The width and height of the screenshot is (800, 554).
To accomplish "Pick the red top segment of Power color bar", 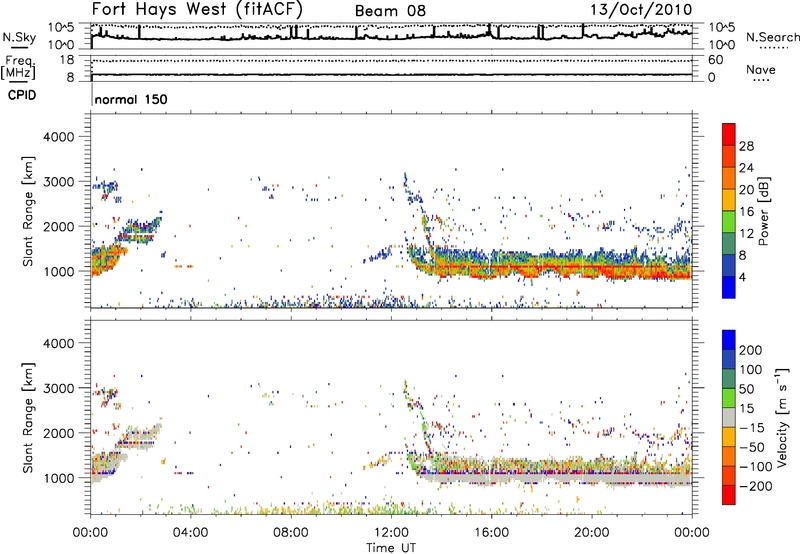I will pyautogui.click(x=729, y=135).
